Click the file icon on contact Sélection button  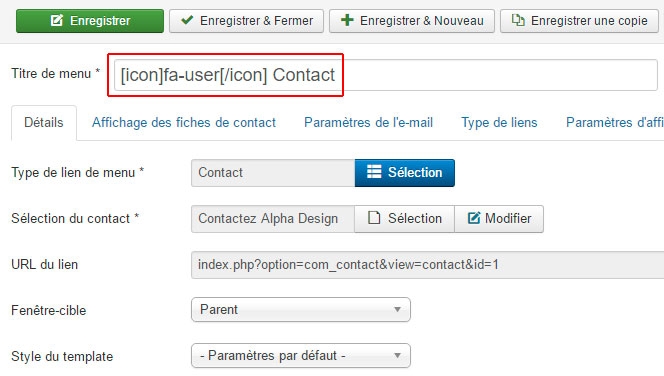pyautogui.click(x=374, y=218)
